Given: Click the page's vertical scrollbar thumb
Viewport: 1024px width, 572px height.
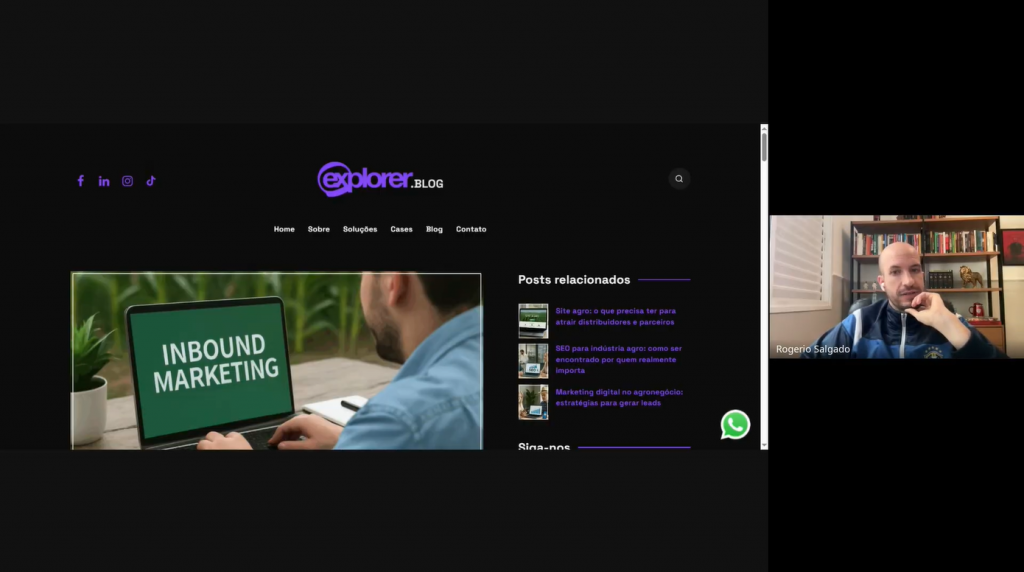Looking at the screenshot, I should [x=764, y=146].
